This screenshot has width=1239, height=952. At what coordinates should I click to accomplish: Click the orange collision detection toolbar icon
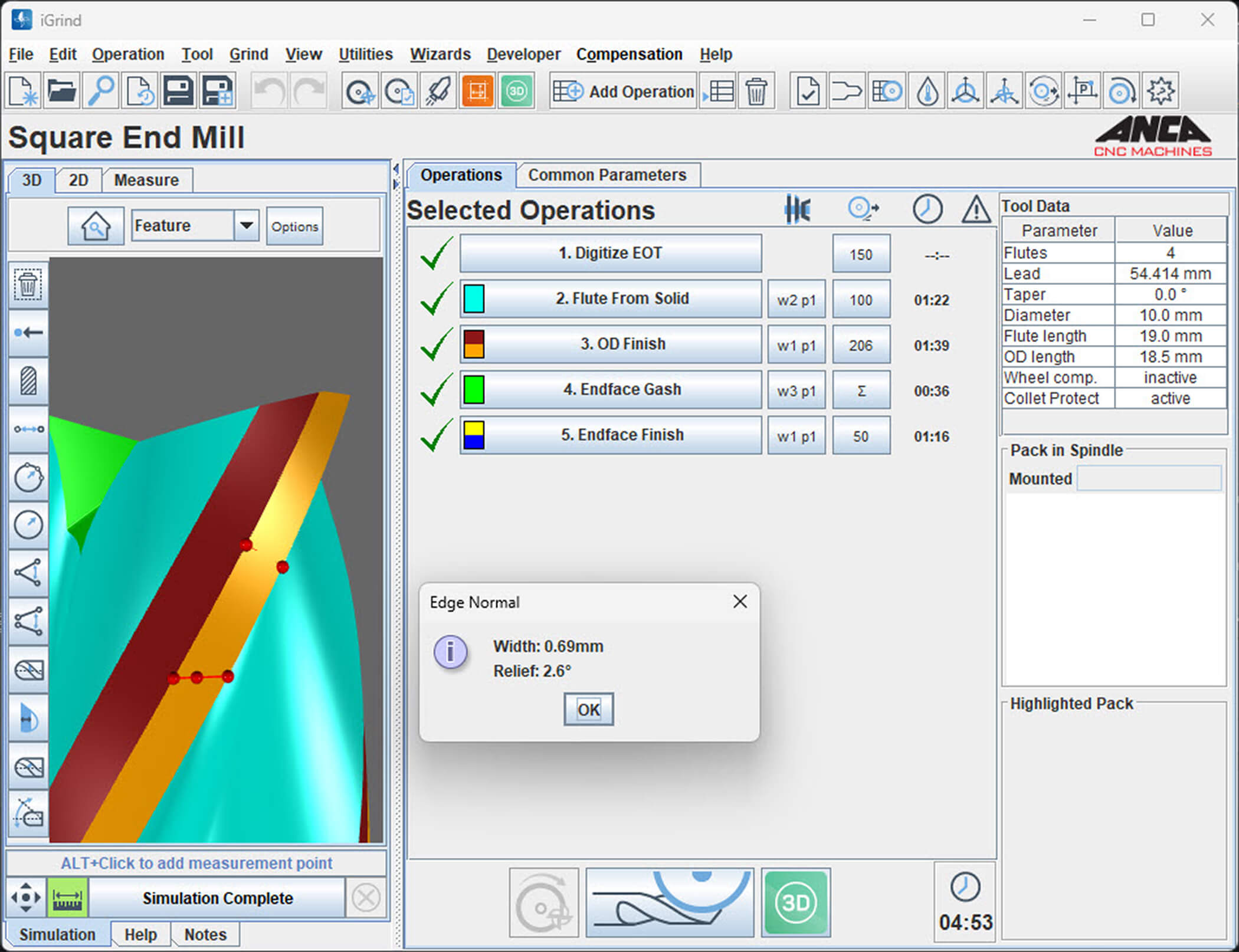coord(477,91)
